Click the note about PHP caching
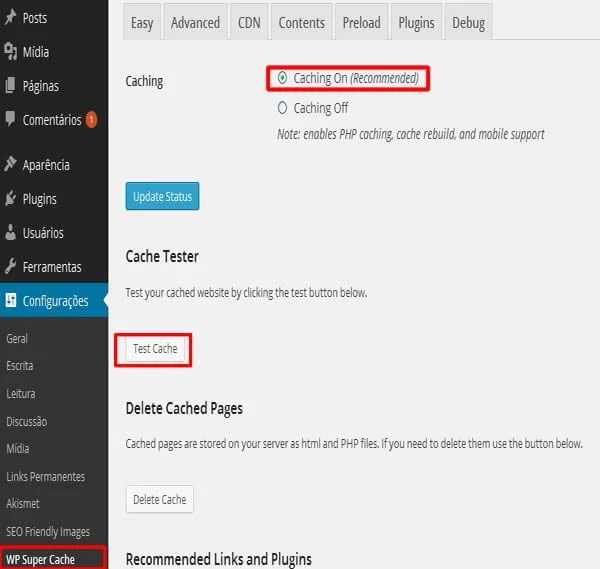The height and width of the screenshot is (569, 600). coord(411,134)
